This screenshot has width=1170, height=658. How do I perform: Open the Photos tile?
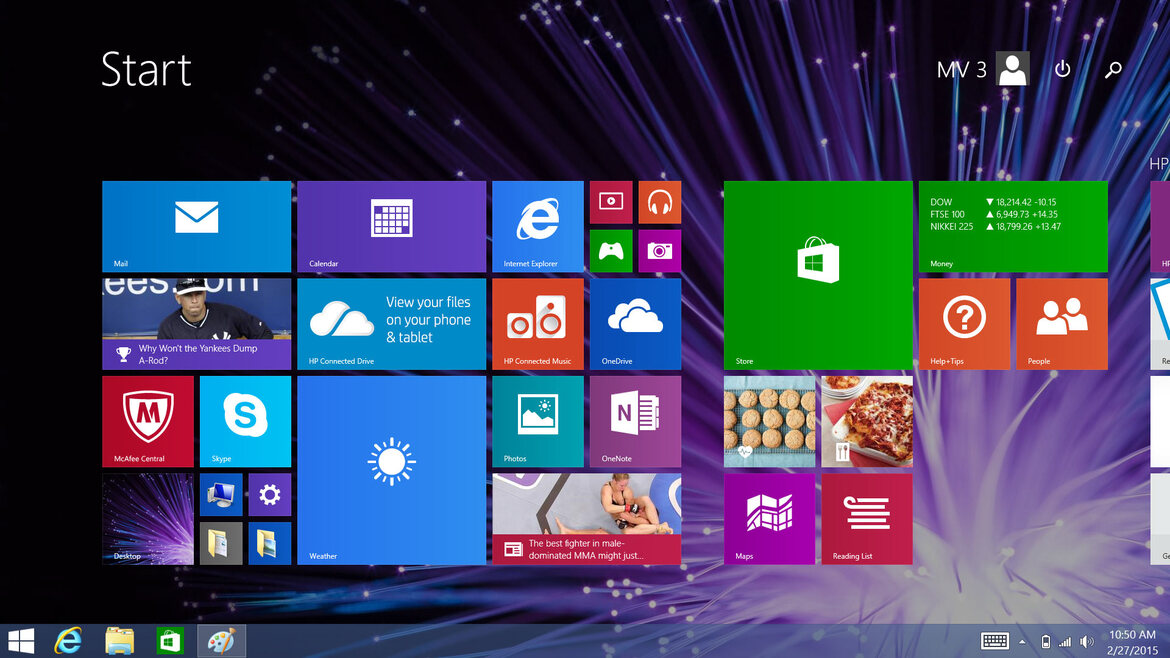538,422
